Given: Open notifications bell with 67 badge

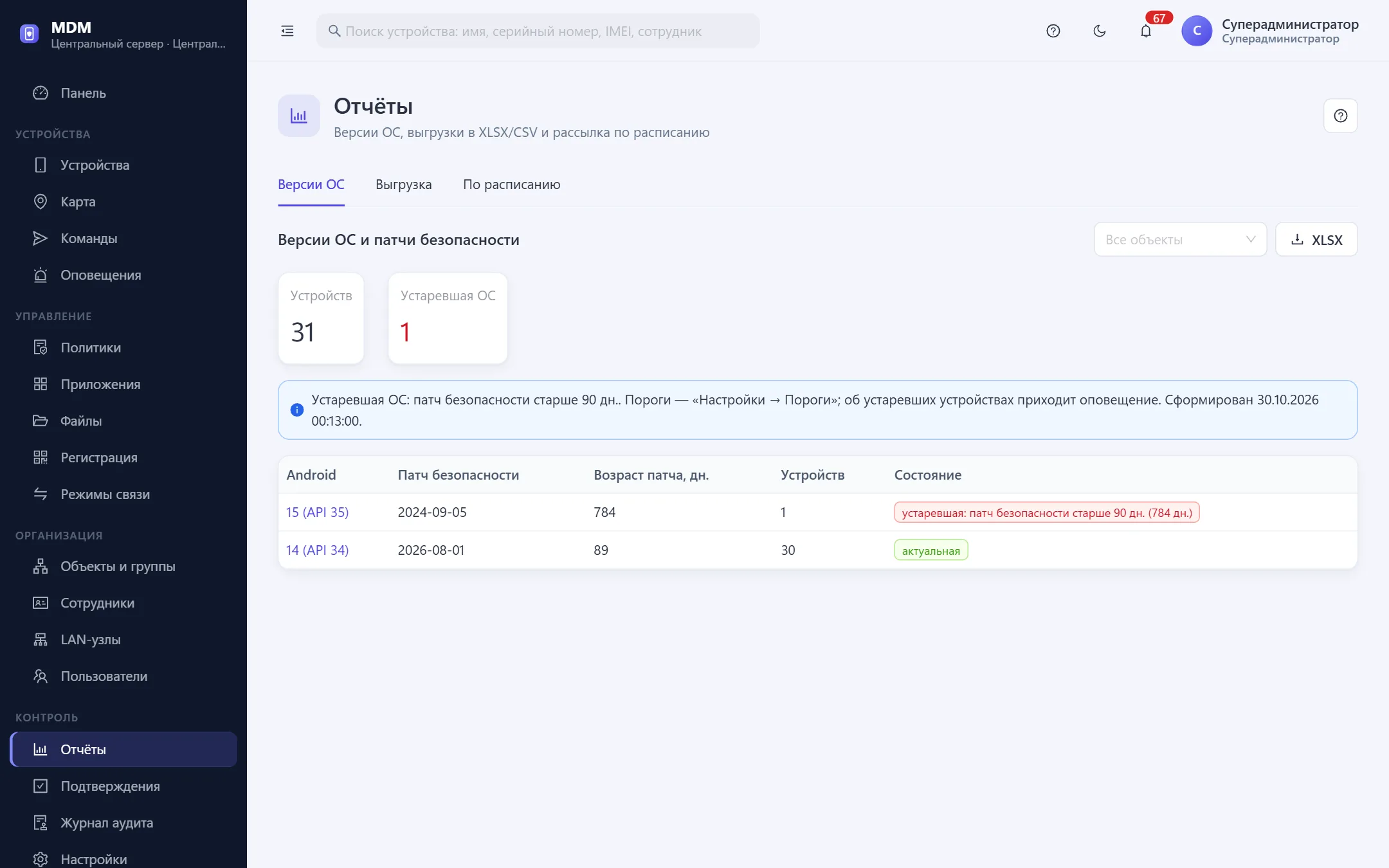Looking at the screenshot, I should coord(1146,31).
